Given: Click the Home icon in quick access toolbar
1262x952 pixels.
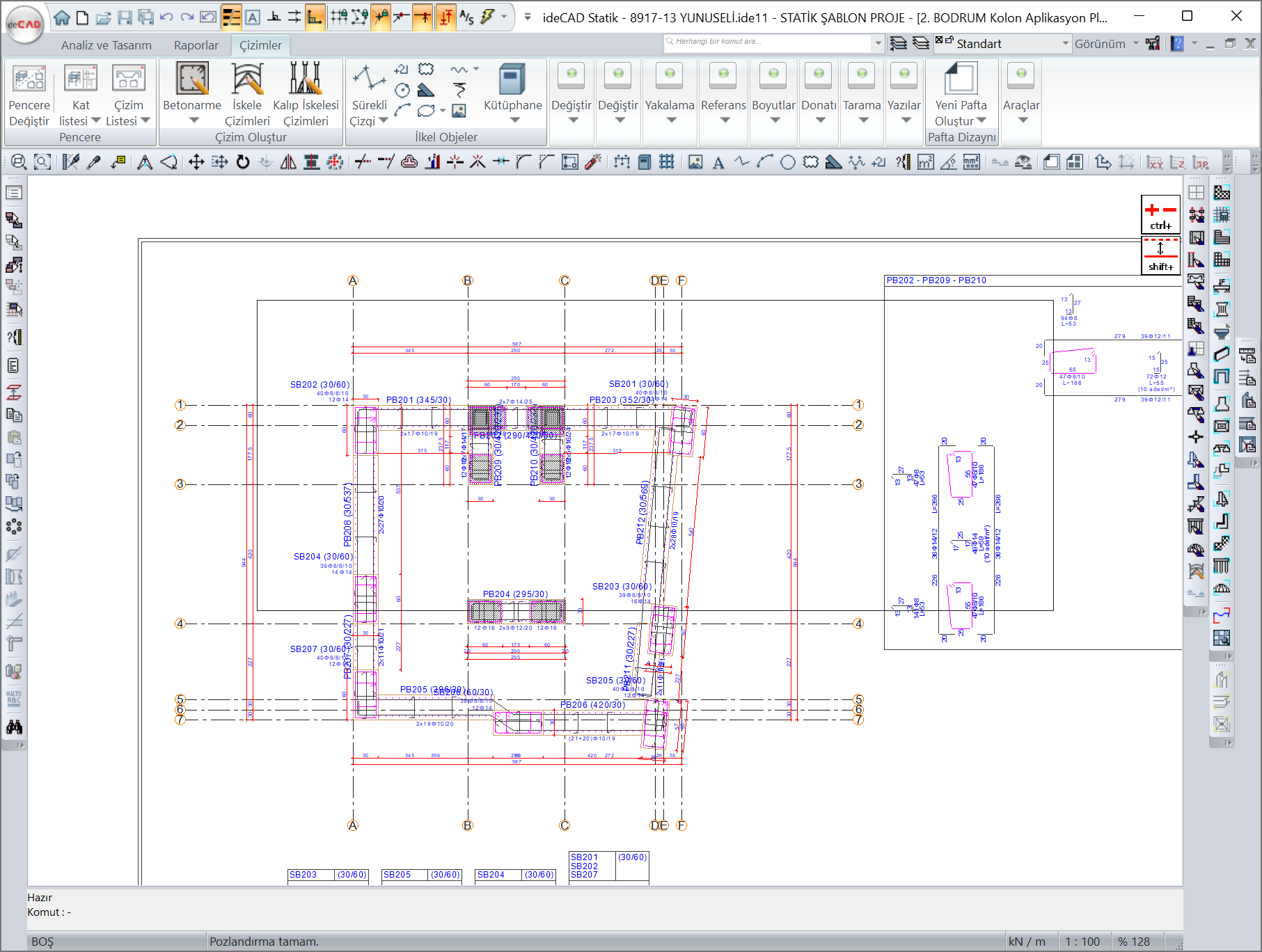Looking at the screenshot, I should pyautogui.click(x=62, y=17).
